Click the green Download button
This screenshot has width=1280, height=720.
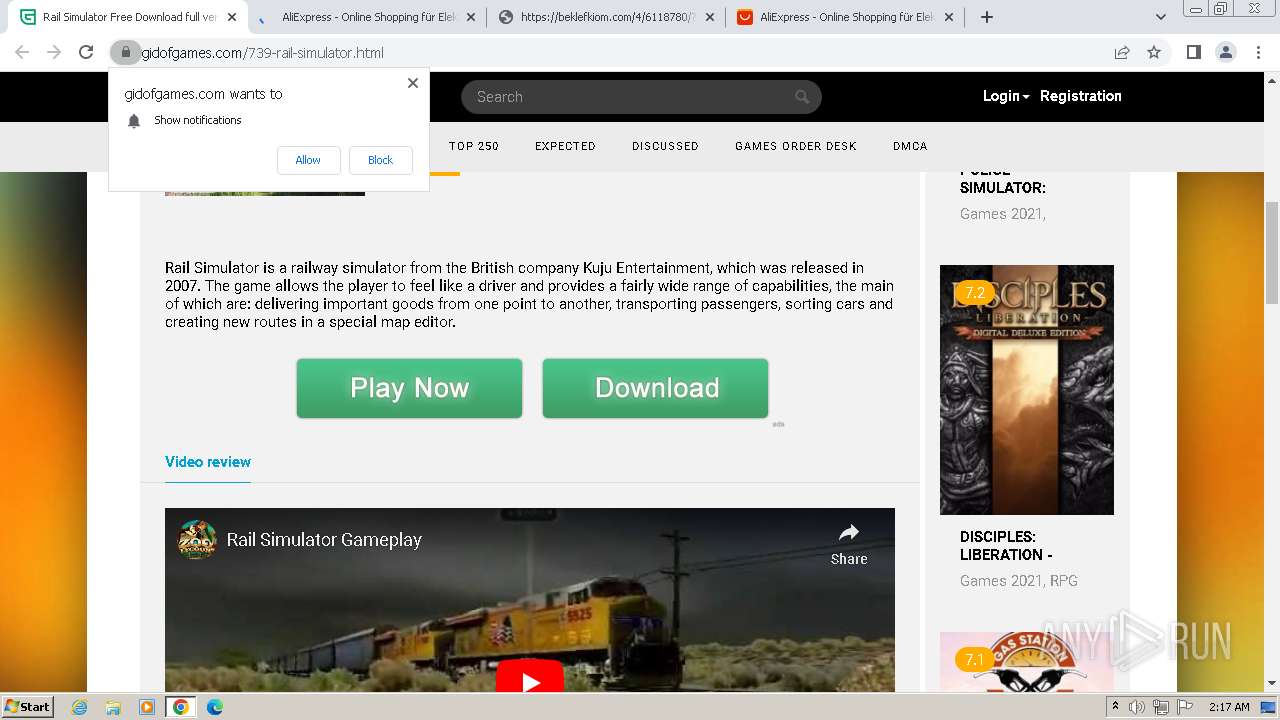(x=655, y=388)
